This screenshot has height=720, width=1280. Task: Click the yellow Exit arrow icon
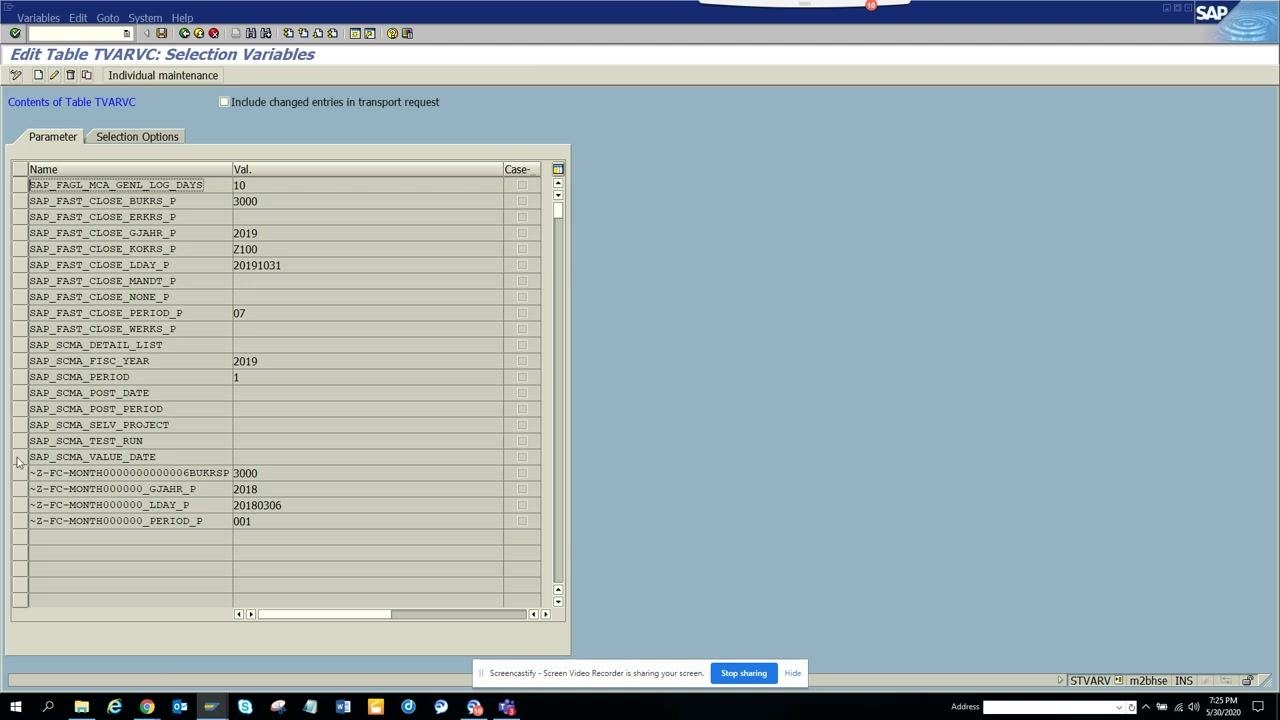click(x=198, y=33)
